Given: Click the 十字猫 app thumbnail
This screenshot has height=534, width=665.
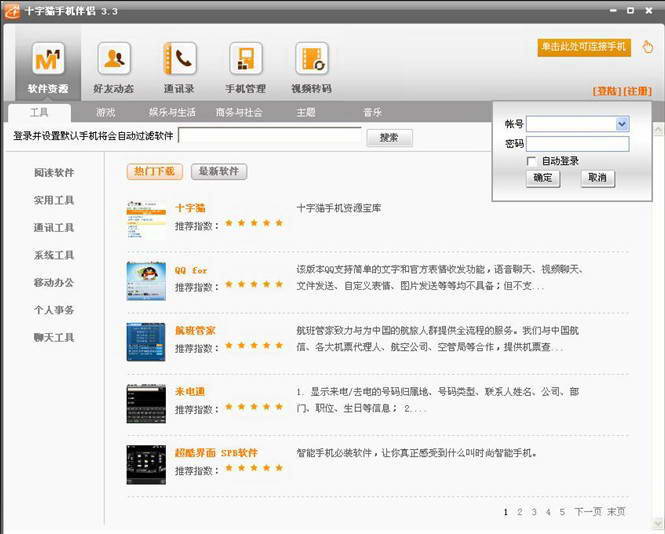Looking at the screenshot, I should [146, 220].
